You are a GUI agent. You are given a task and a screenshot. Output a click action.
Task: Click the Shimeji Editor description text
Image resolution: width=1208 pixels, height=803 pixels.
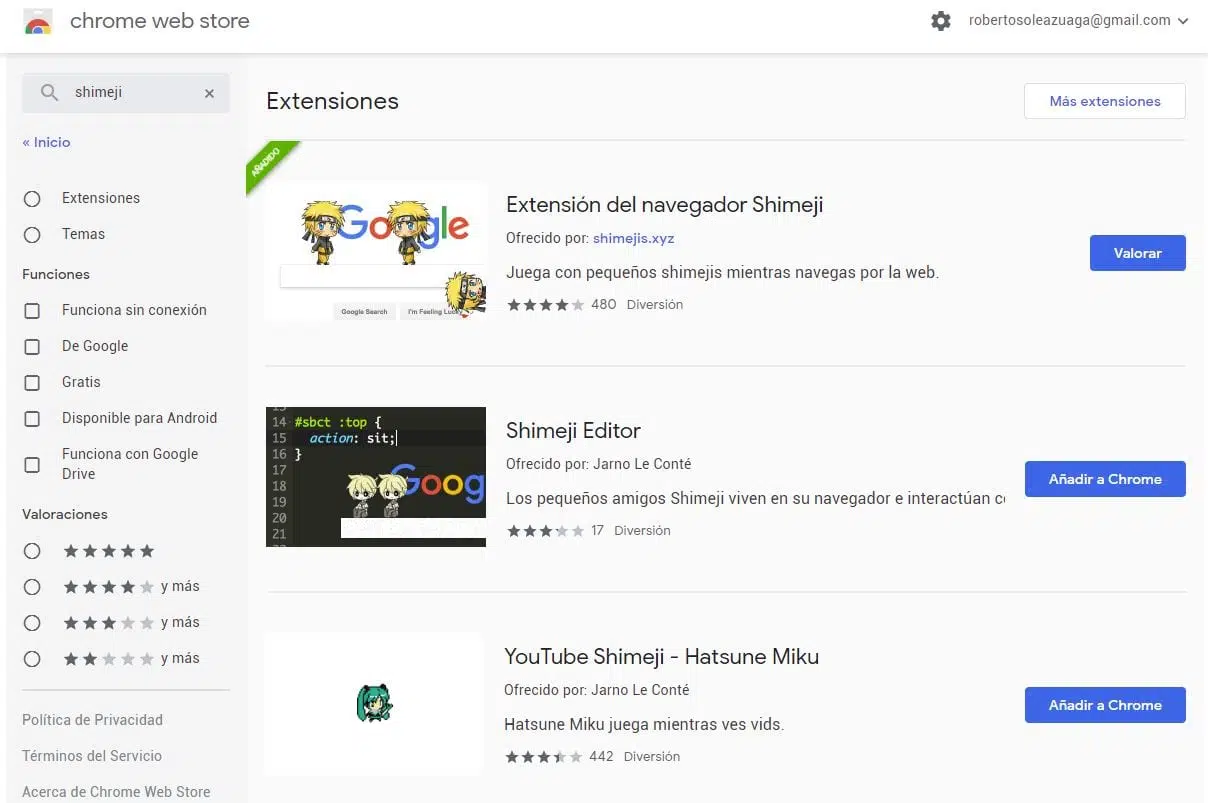(x=756, y=498)
